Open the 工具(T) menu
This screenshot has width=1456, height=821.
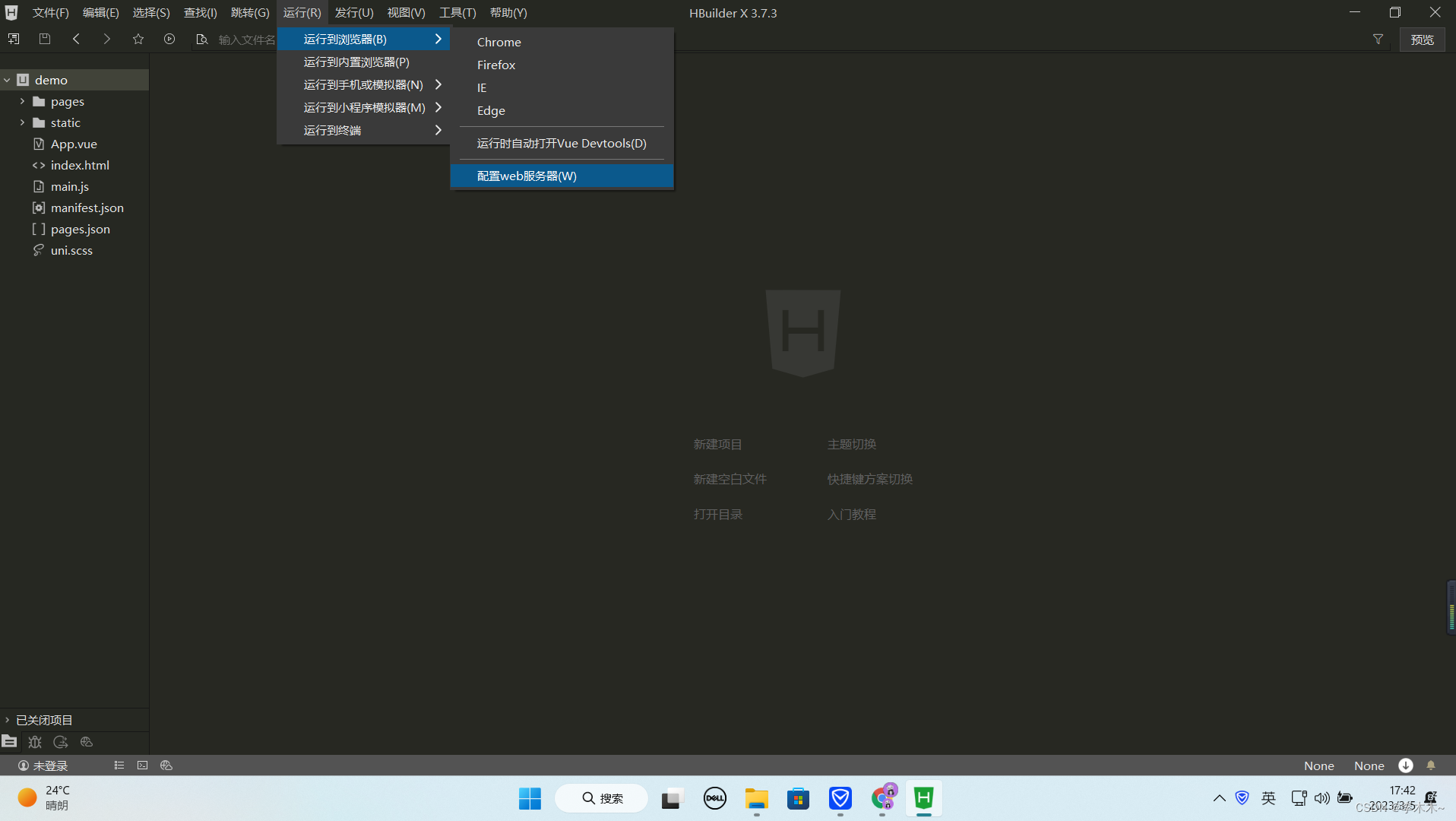click(x=457, y=13)
